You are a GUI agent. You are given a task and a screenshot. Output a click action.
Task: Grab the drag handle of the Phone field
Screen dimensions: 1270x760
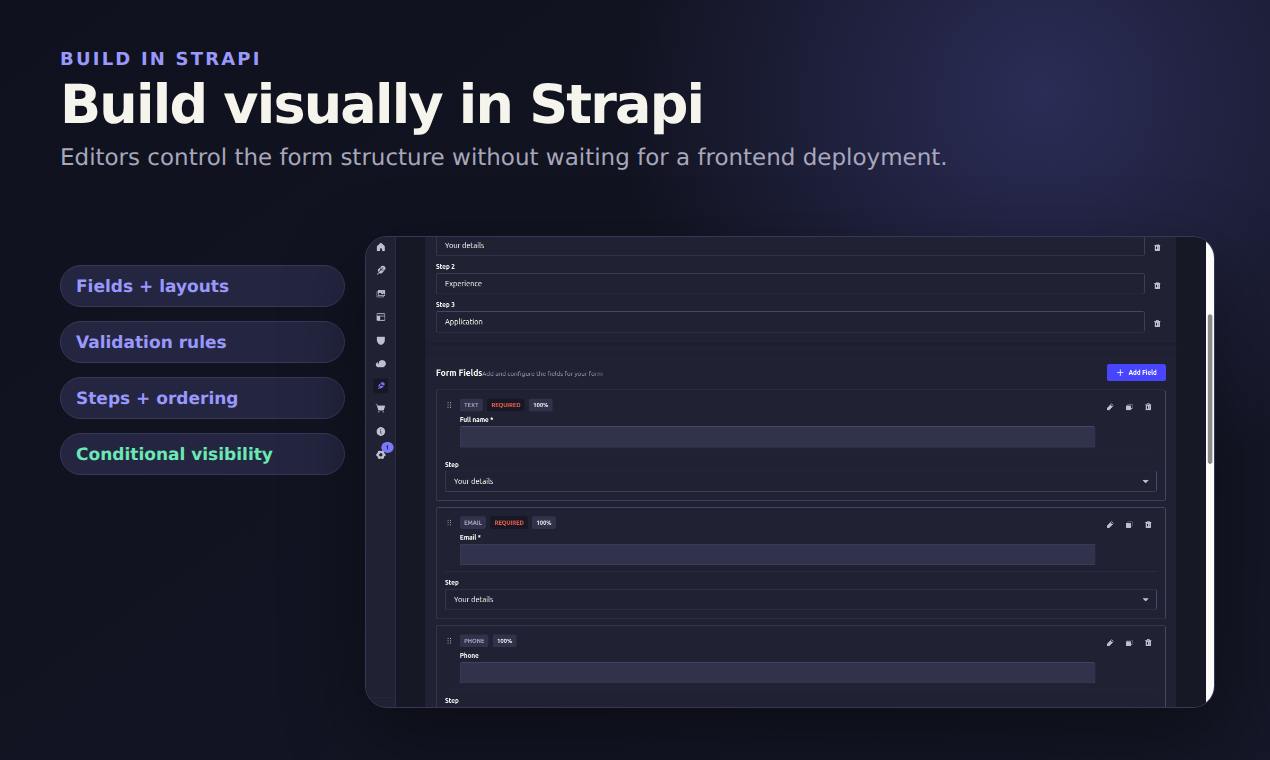click(449, 641)
